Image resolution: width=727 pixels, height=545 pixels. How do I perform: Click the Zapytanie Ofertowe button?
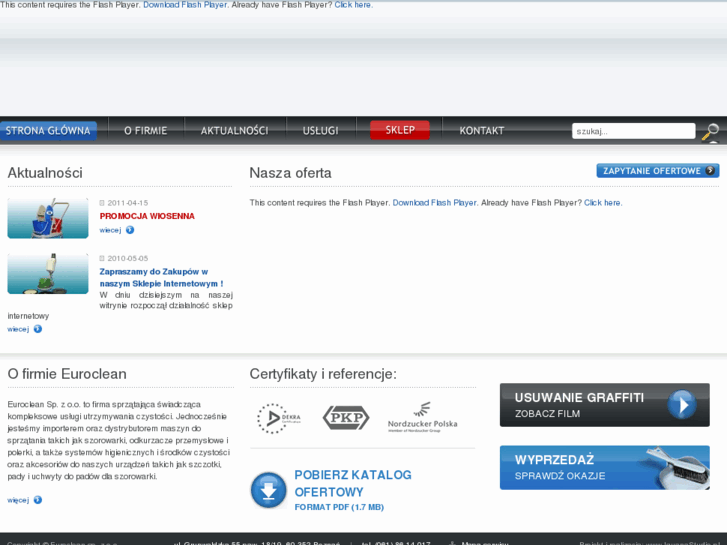point(658,171)
